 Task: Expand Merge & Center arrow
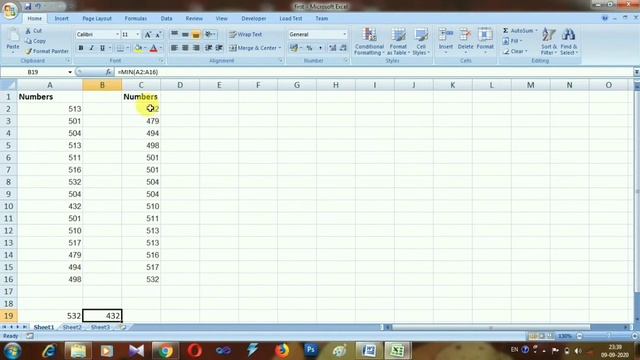coord(280,48)
